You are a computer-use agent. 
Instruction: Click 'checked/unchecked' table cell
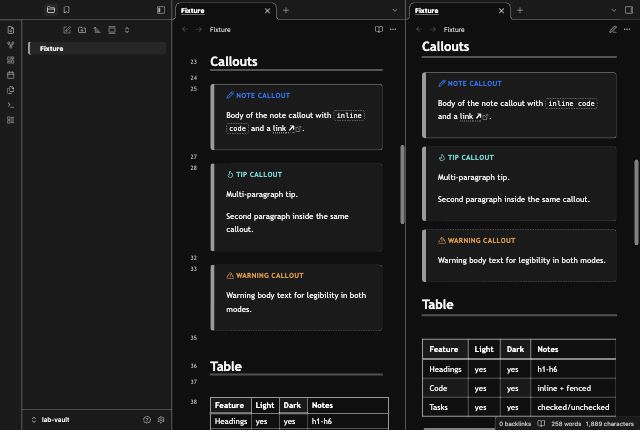coord(573,407)
